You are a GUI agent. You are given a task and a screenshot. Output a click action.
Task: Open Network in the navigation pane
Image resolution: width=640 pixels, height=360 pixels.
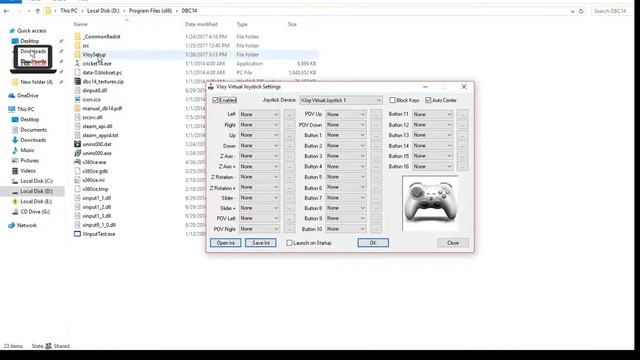coord(27,225)
